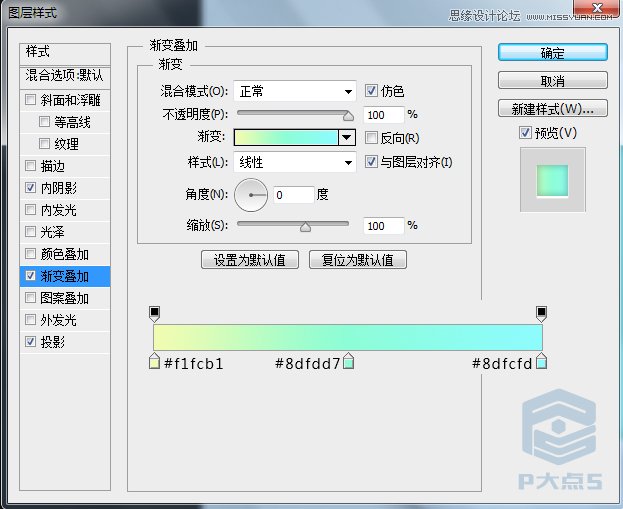Select 混合选项:默认 item
The width and height of the screenshot is (623, 509).
click(x=65, y=77)
